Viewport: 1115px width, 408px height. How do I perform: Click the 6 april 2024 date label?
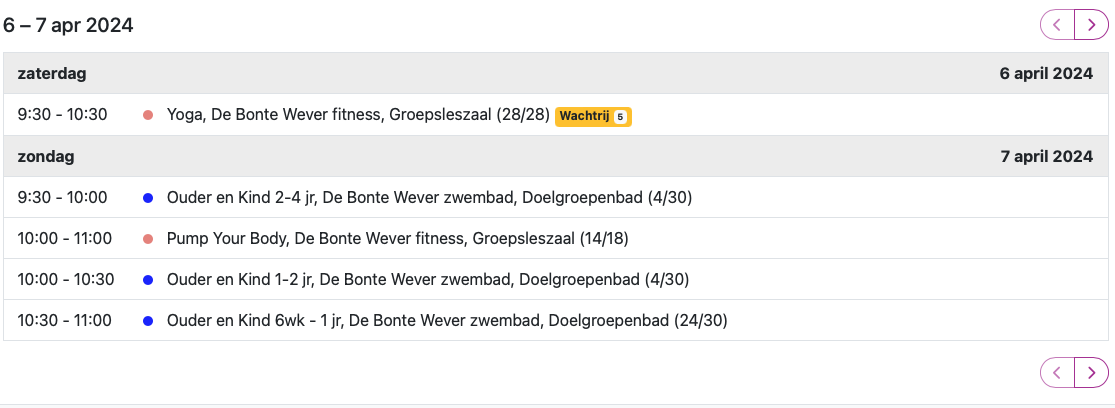pyautogui.click(x=1045, y=74)
